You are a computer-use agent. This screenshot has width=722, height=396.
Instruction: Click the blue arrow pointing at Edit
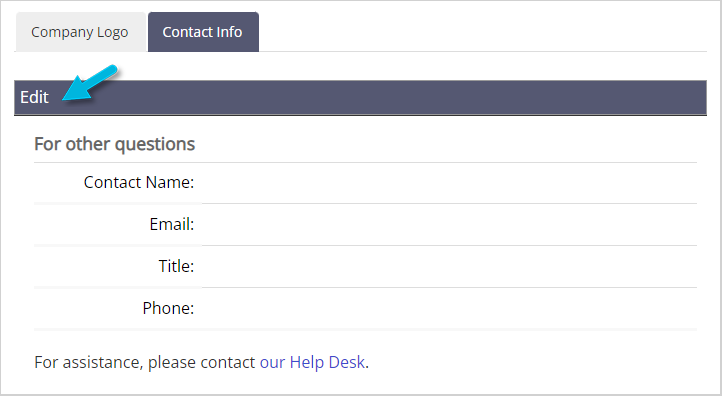click(x=90, y=83)
